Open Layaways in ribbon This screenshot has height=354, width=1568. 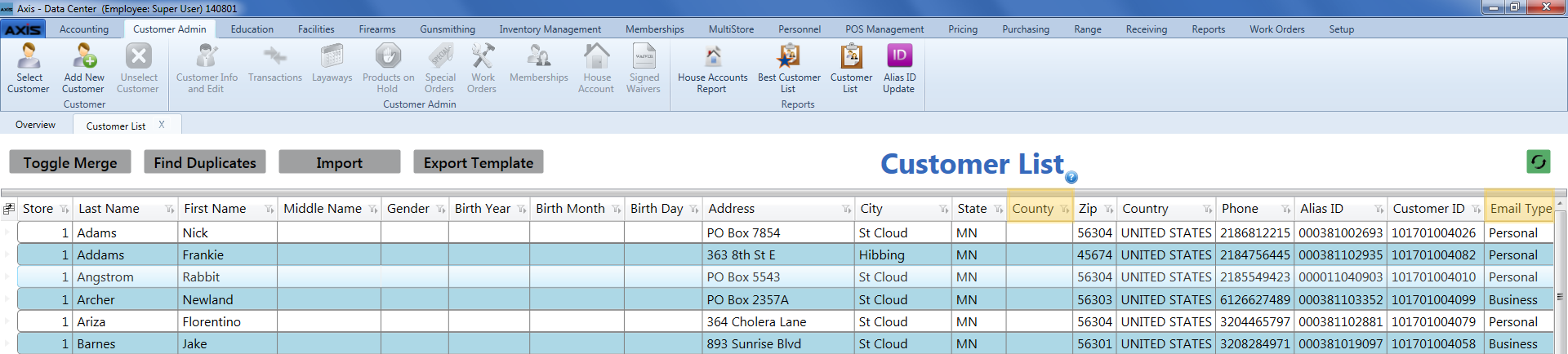[332, 64]
